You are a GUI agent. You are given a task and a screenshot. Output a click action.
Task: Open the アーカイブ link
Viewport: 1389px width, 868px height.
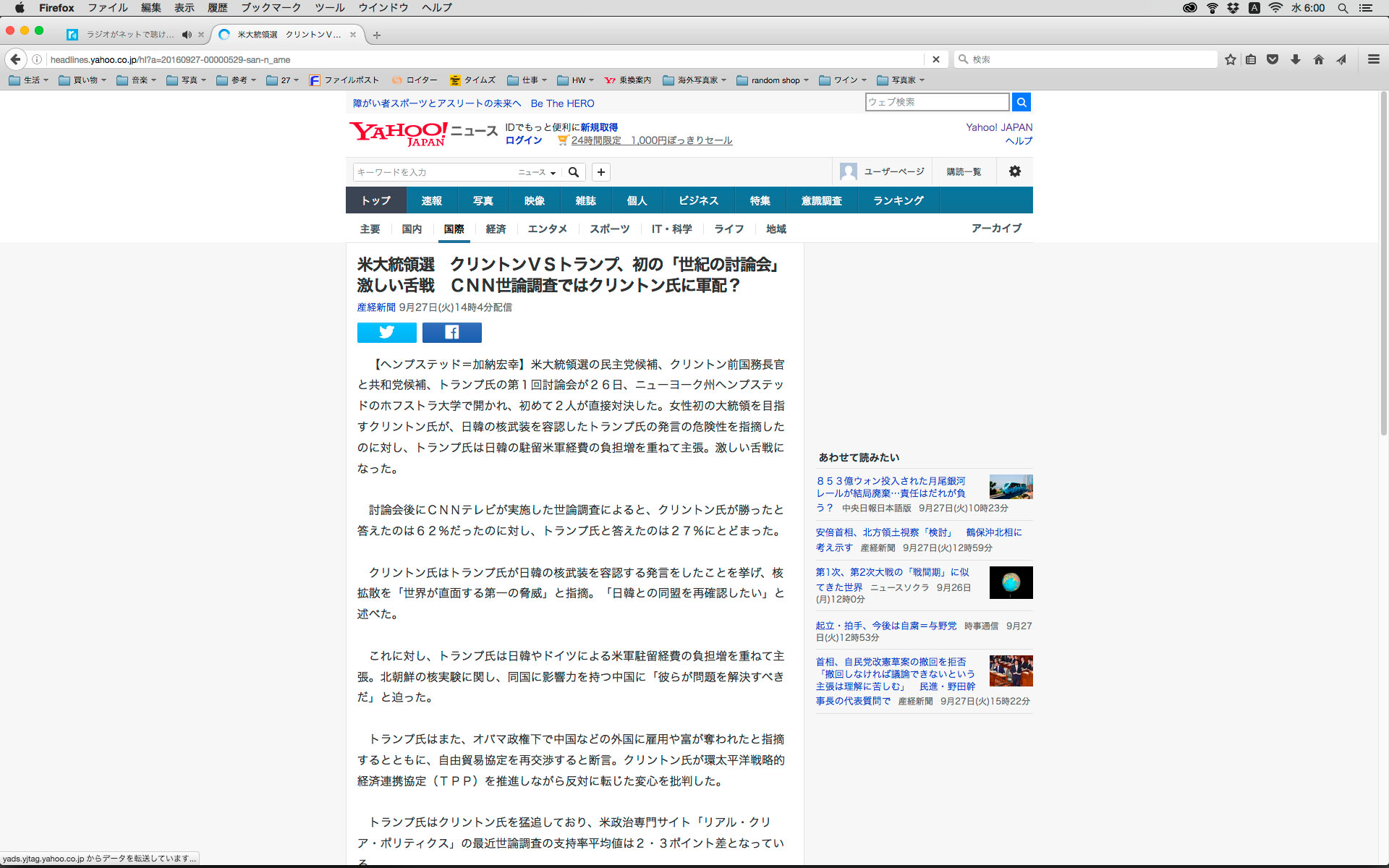[996, 228]
